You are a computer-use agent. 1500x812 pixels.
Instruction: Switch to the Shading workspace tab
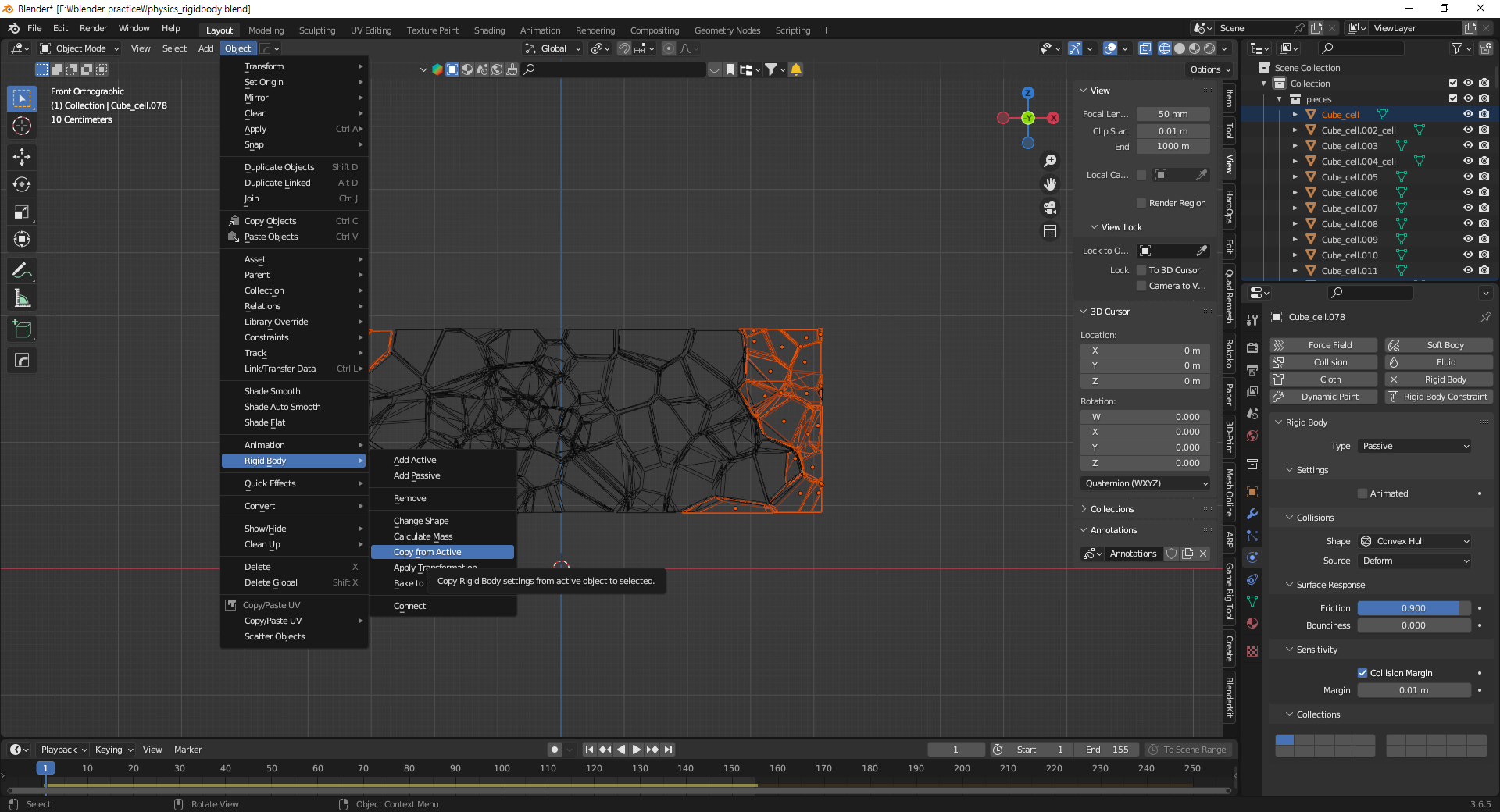point(489,30)
